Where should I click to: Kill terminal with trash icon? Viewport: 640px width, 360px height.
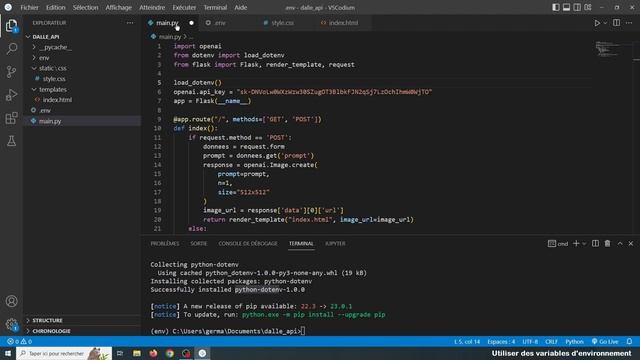[607, 243]
